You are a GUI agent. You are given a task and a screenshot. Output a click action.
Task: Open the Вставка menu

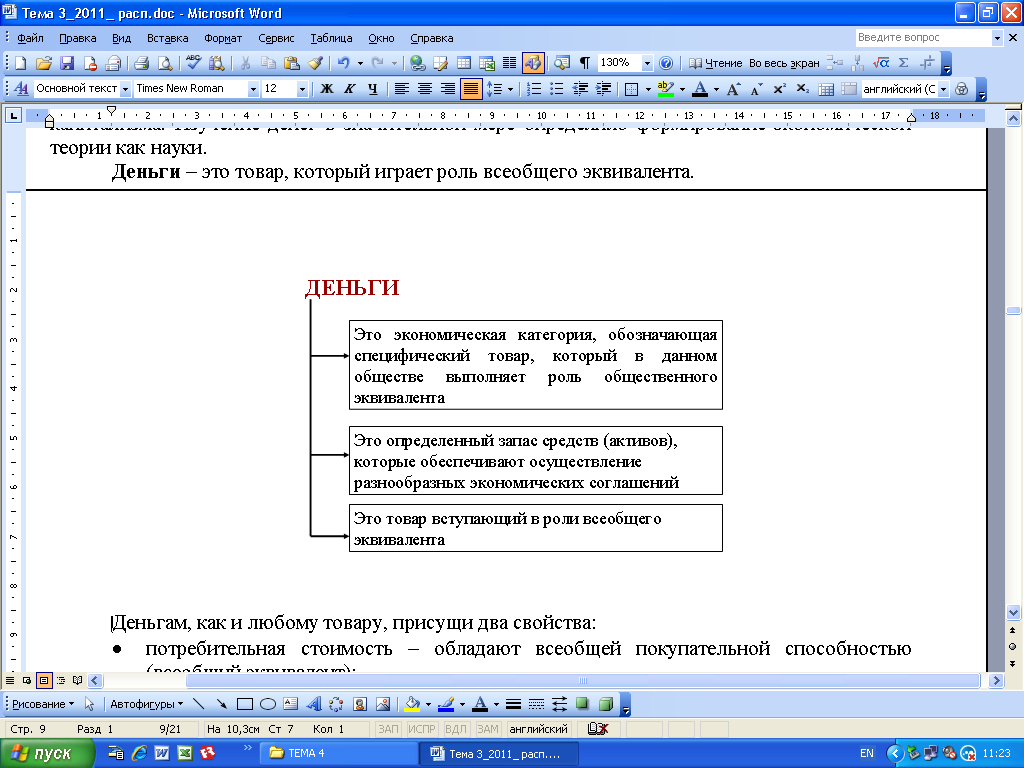pyautogui.click(x=167, y=38)
